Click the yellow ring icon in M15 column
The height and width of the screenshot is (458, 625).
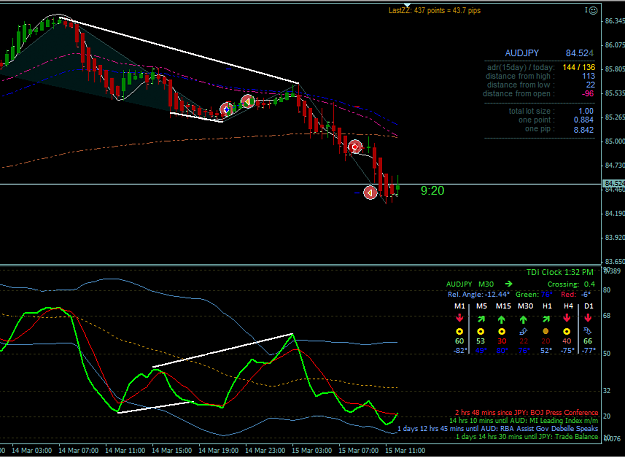click(x=501, y=331)
